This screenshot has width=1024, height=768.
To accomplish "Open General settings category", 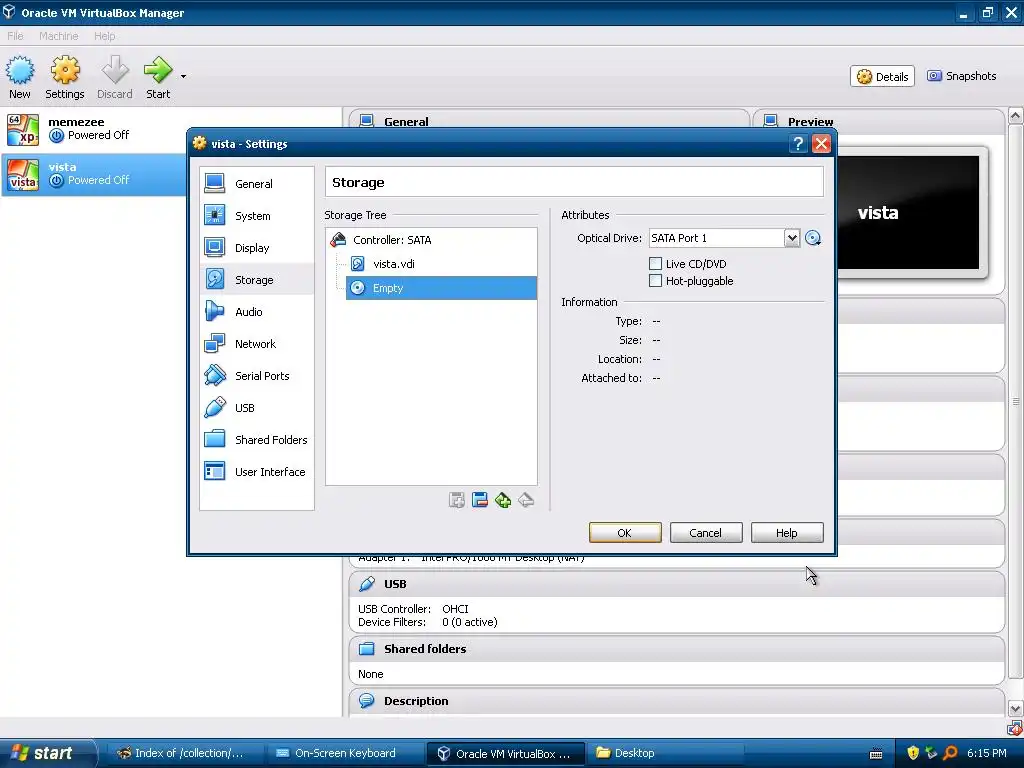I will click(256, 184).
